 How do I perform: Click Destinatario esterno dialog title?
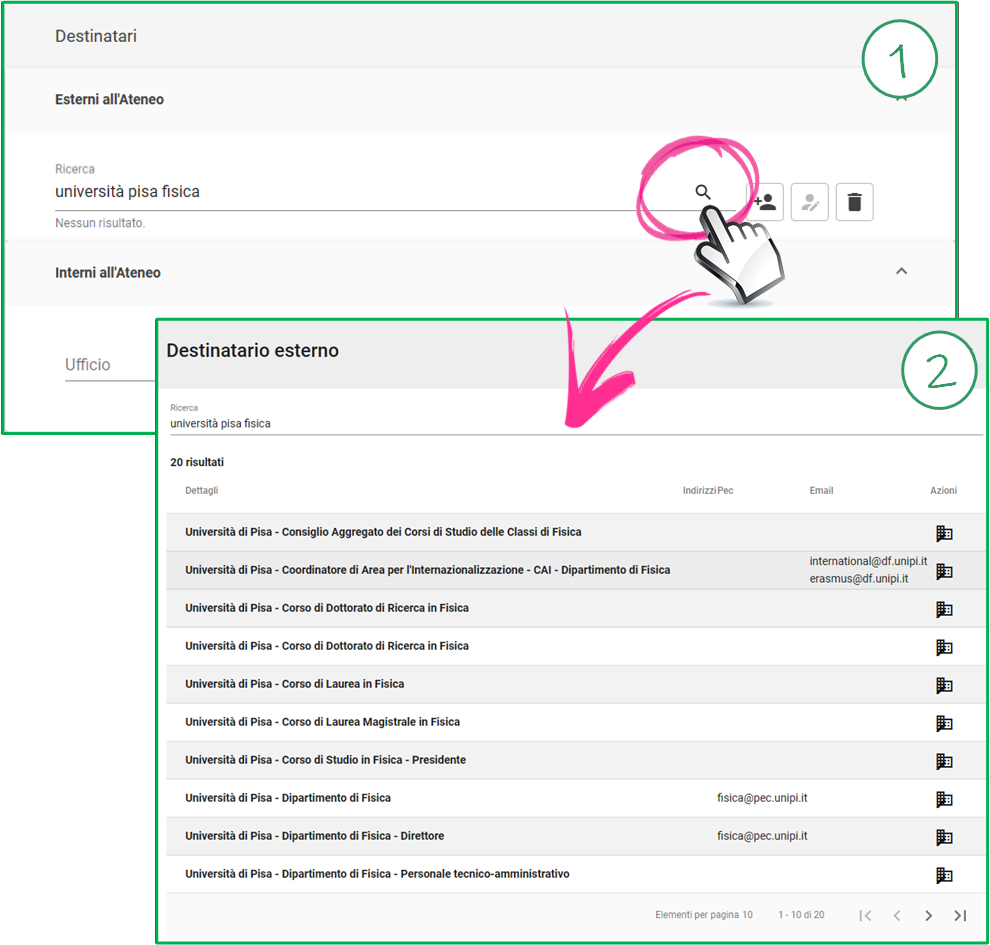(x=253, y=350)
